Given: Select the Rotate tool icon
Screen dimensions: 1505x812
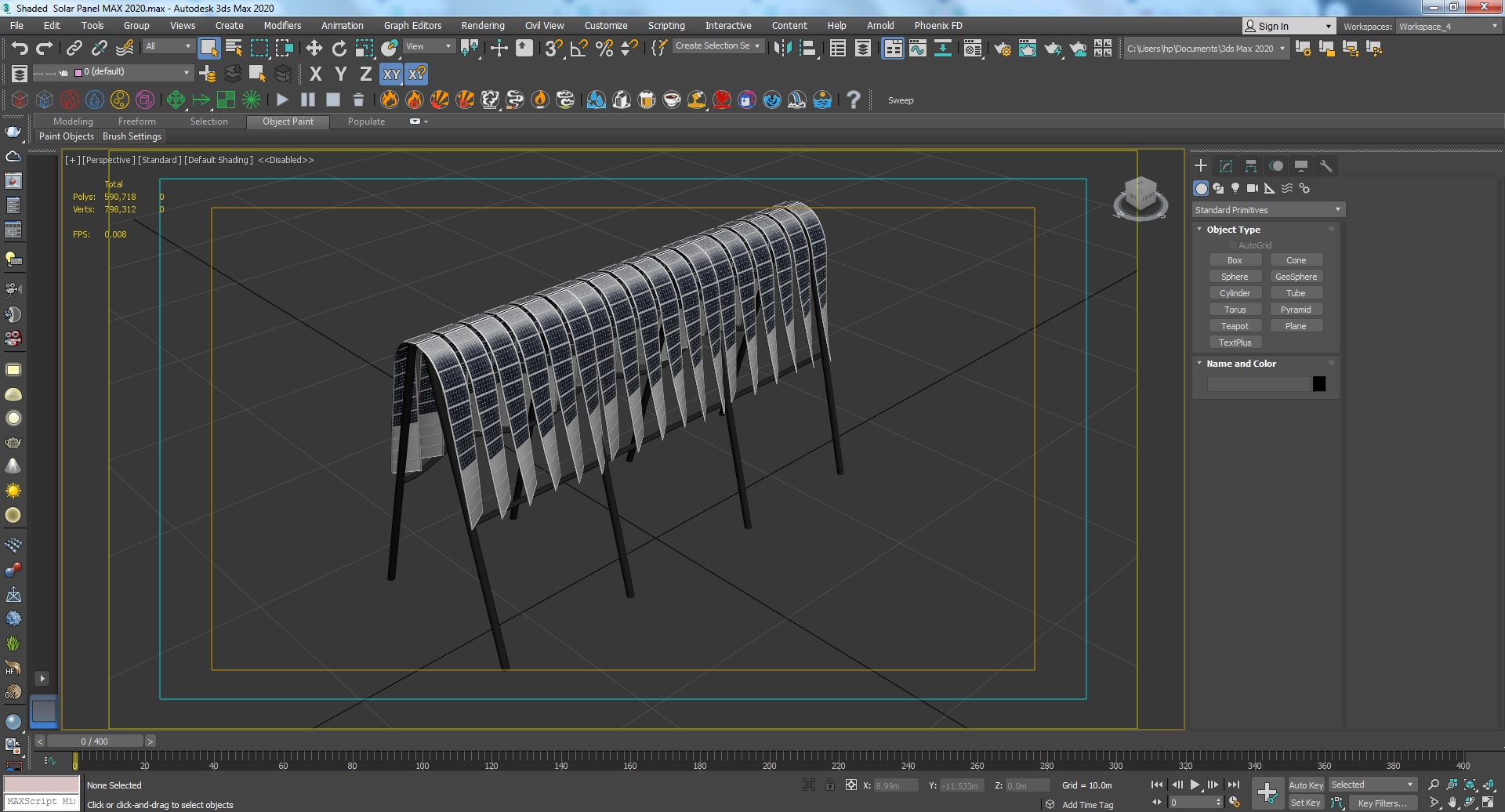Looking at the screenshot, I should 339,49.
